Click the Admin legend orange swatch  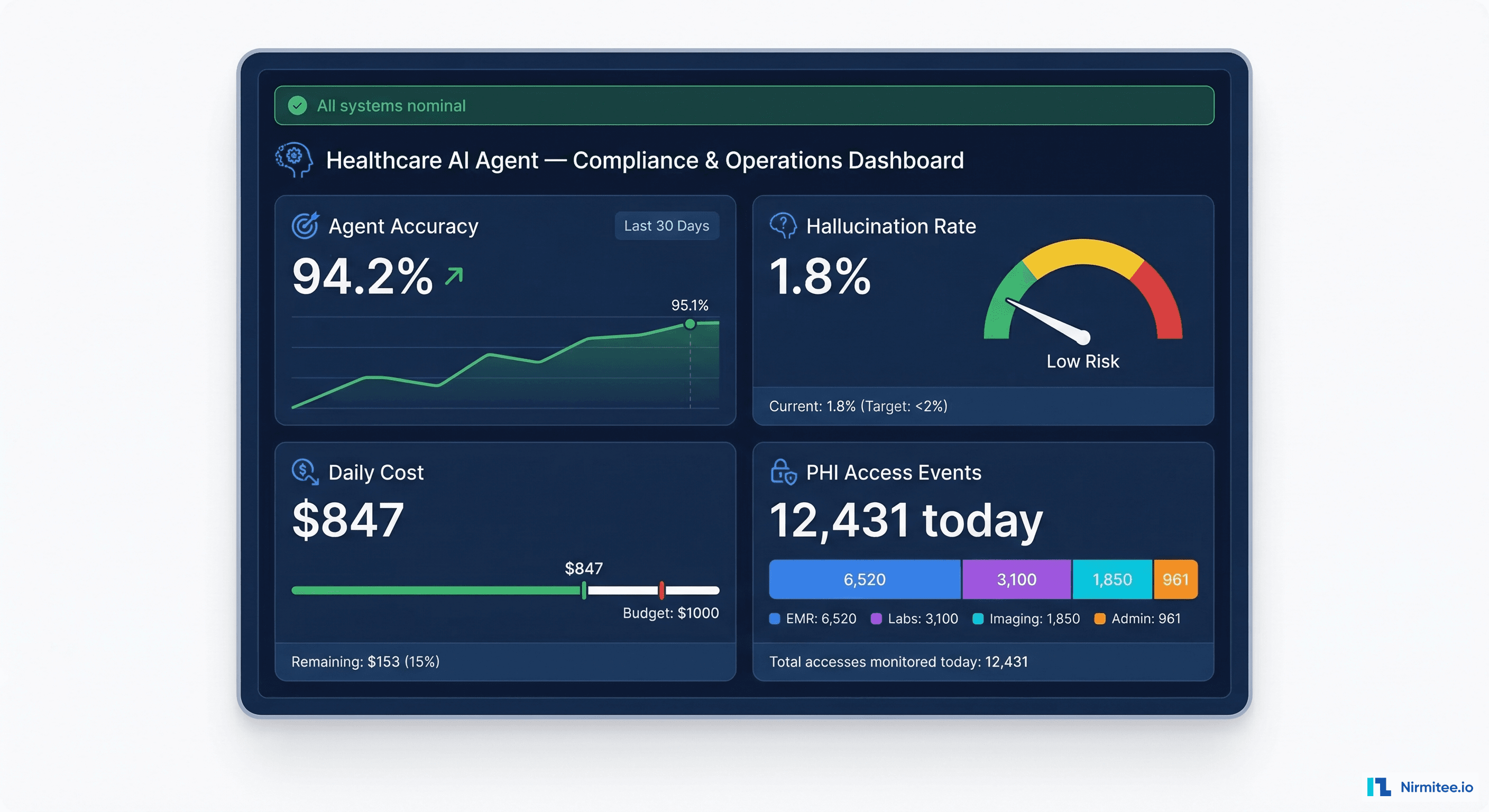pos(1100,619)
